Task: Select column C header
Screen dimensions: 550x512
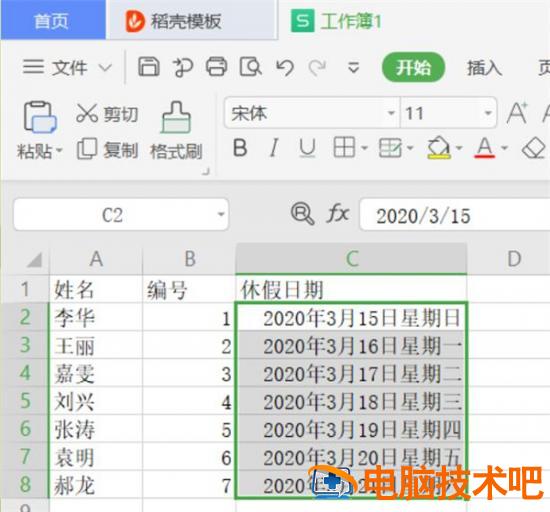Action: pos(351,259)
